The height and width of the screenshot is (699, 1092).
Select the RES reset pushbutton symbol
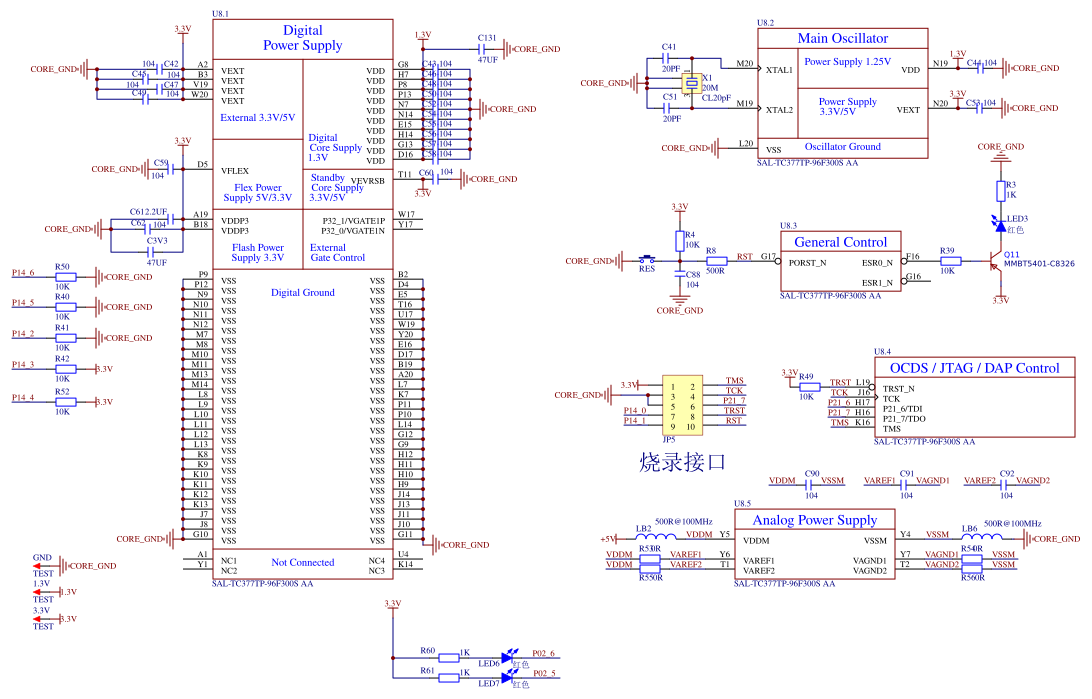[x=648, y=261]
